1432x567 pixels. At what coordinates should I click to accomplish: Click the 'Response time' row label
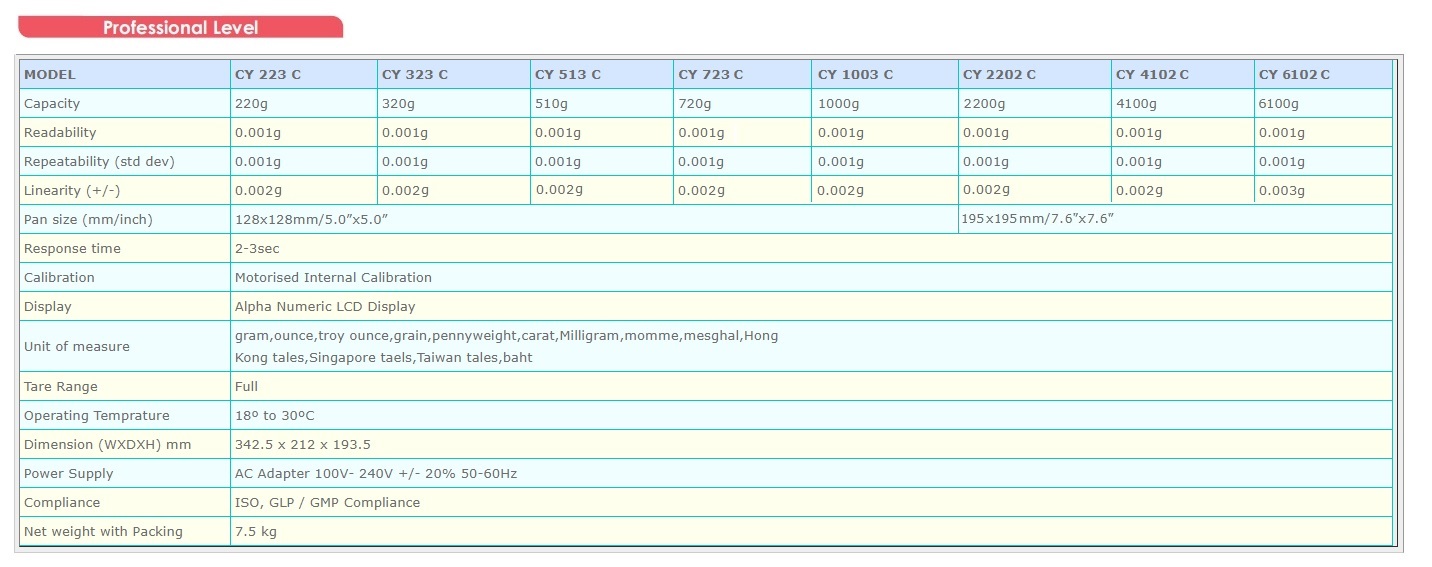pos(72,249)
